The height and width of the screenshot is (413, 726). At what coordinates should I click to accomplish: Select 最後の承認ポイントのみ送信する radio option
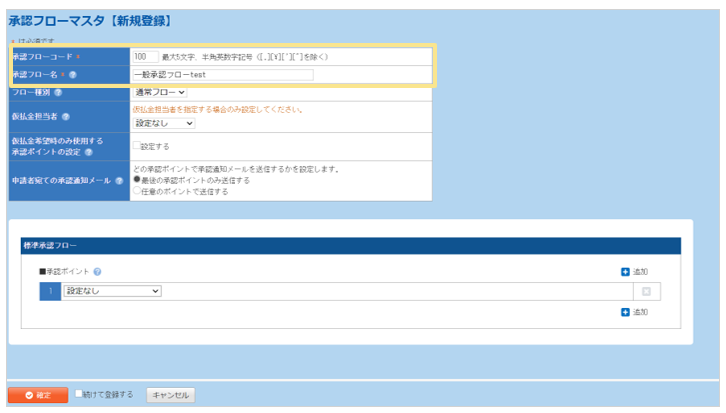click(x=137, y=180)
